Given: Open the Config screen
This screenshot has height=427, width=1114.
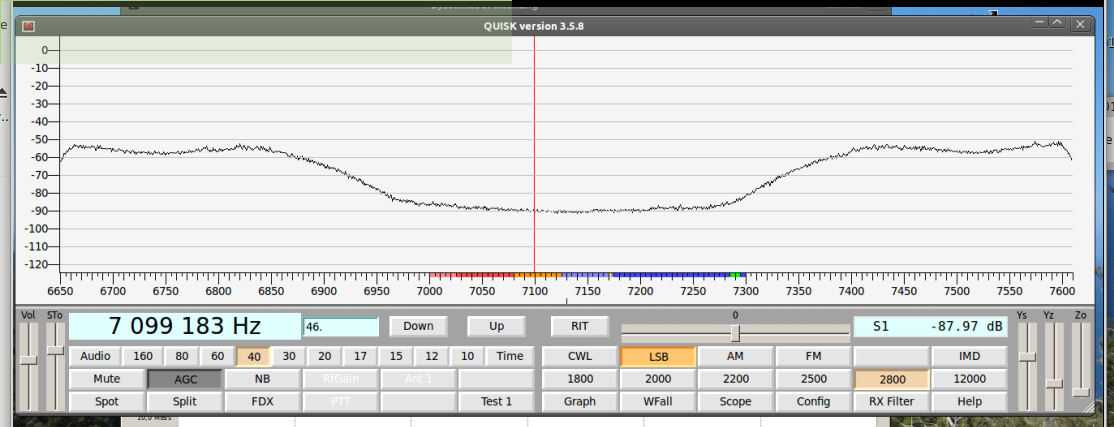Looking at the screenshot, I should click(813, 401).
